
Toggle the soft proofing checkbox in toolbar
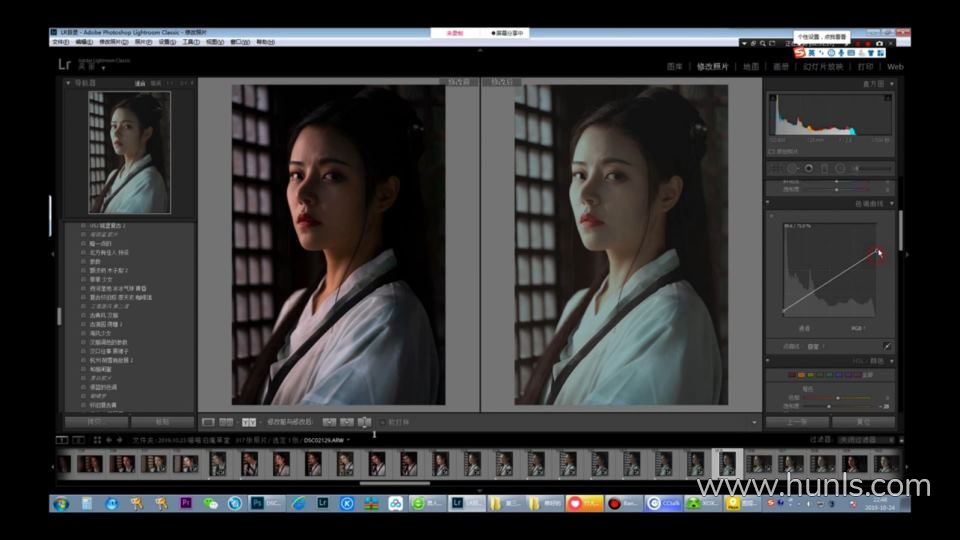(x=381, y=422)
